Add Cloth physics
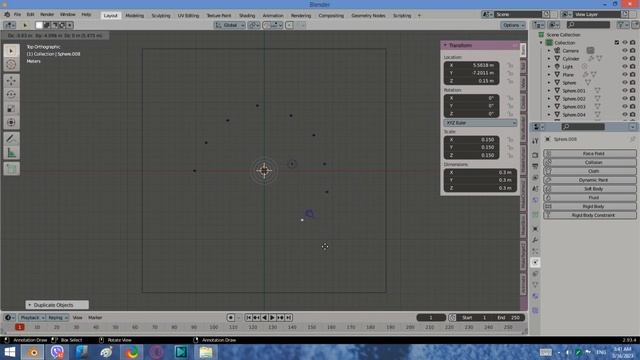 point(590,171)
